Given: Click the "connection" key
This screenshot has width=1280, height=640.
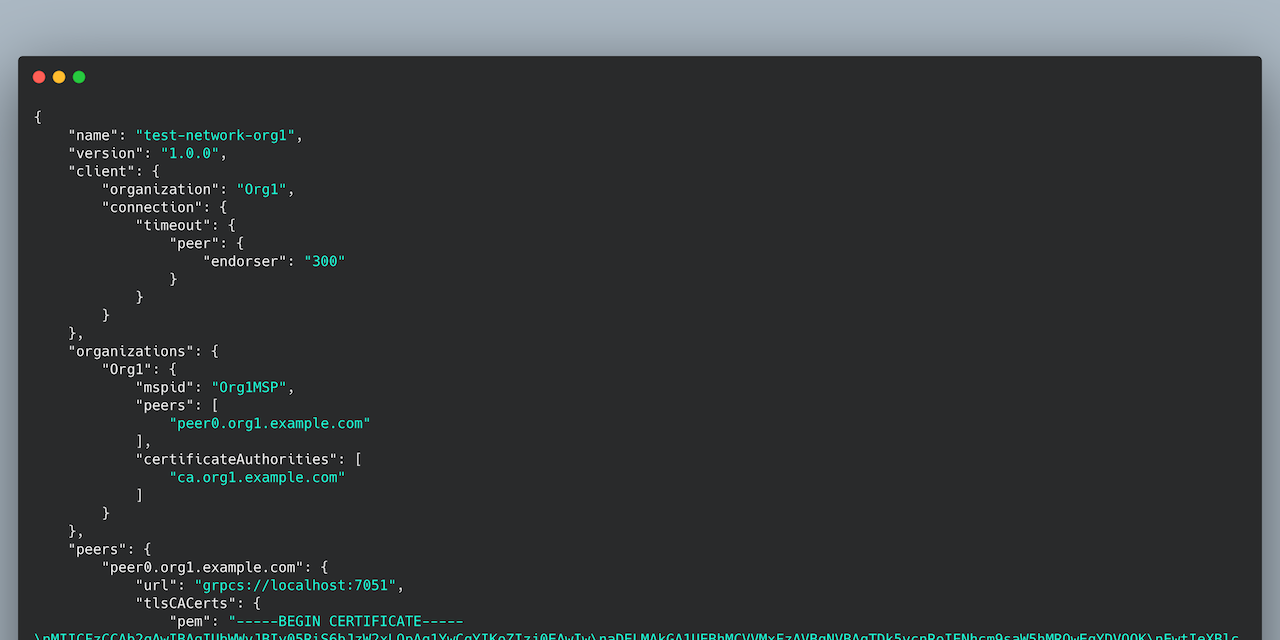Looking at the screenshot, I should (x=152, y=207).
